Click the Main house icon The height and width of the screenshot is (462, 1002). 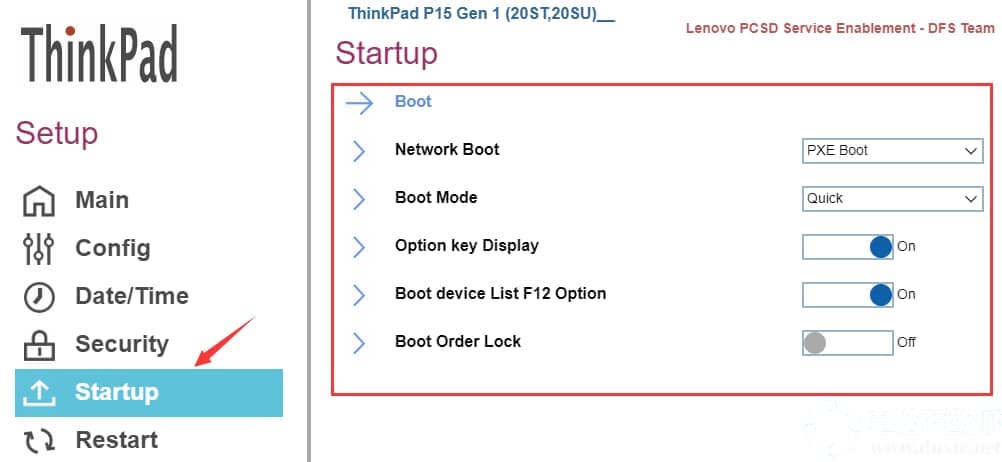click(x=39, y=201)
